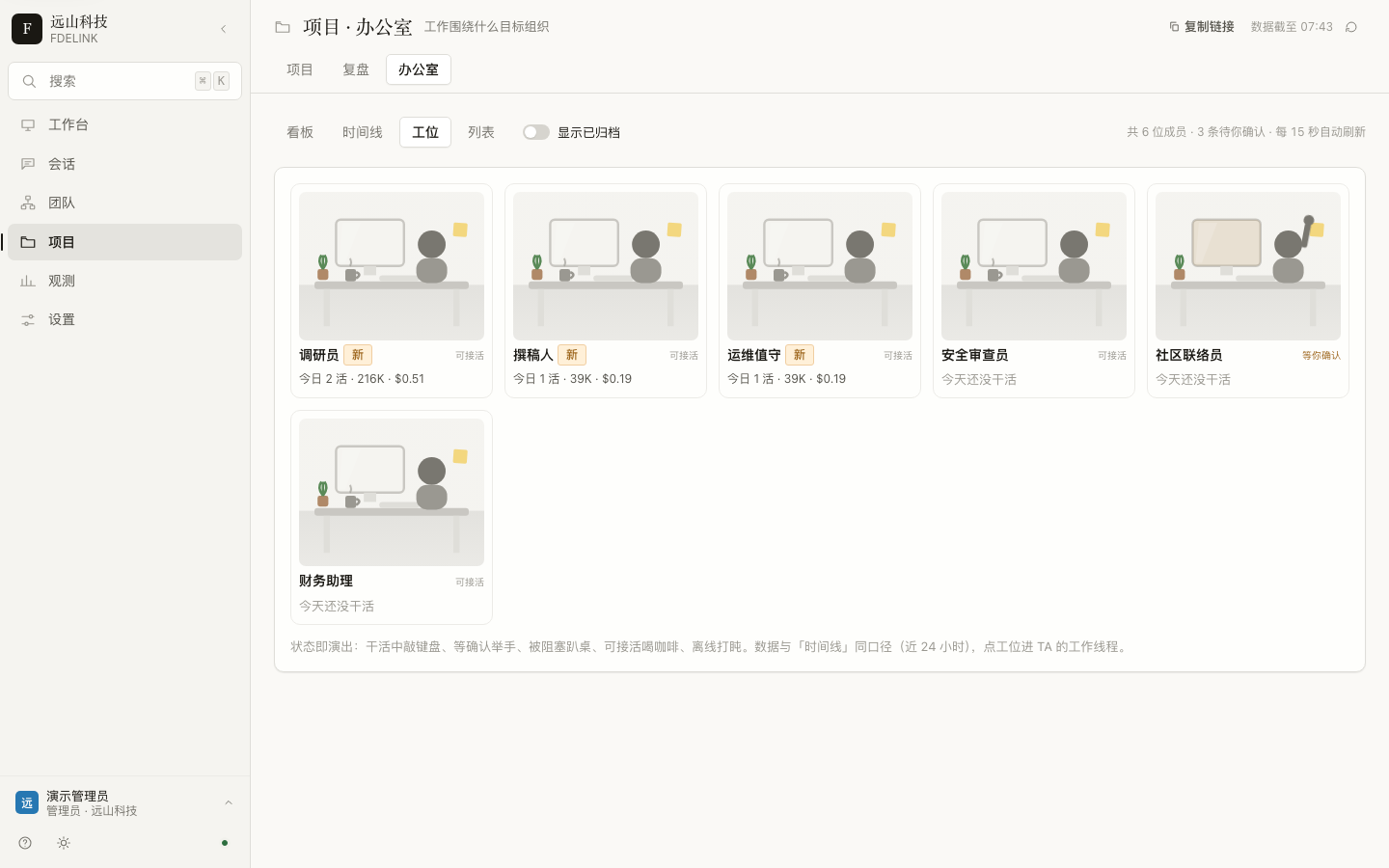Click the 数据截至 07:43 timestamp

click(x=1292, y=27)
